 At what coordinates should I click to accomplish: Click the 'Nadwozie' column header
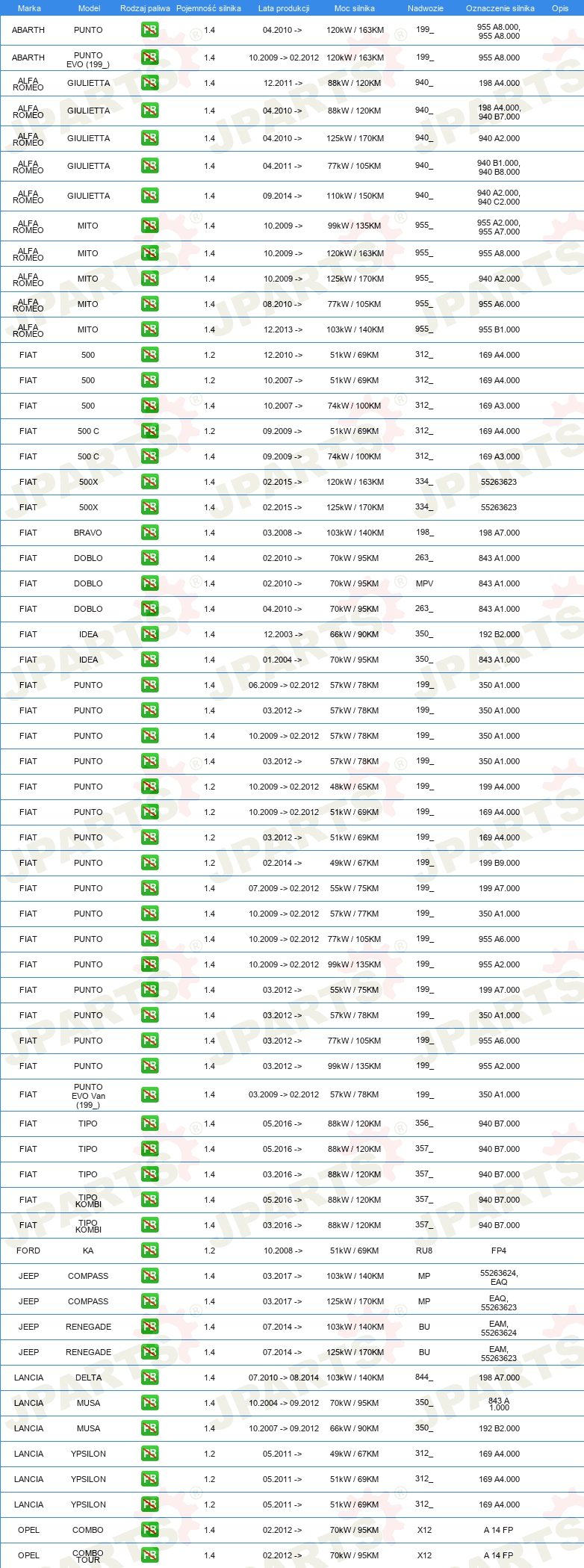(426, 8)
